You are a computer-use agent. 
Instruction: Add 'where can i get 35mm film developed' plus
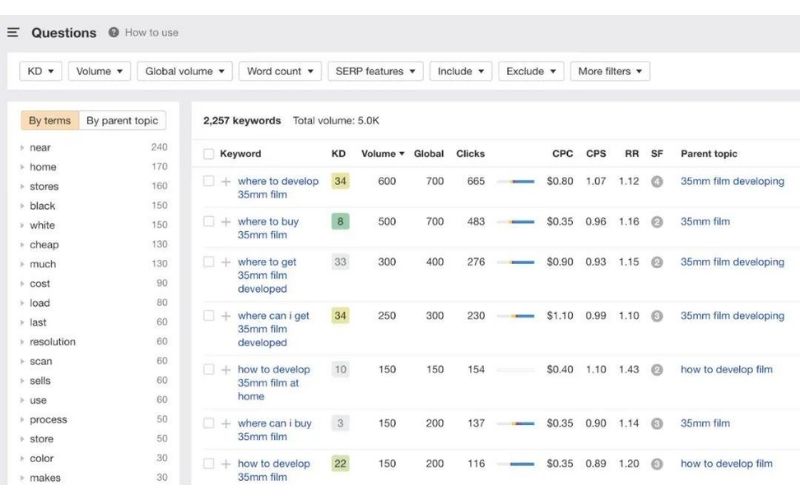(226, 316)
